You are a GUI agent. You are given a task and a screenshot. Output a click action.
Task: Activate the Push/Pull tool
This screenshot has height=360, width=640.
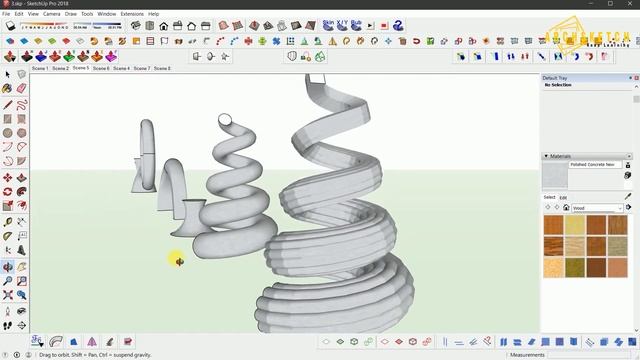coord(22,178)
